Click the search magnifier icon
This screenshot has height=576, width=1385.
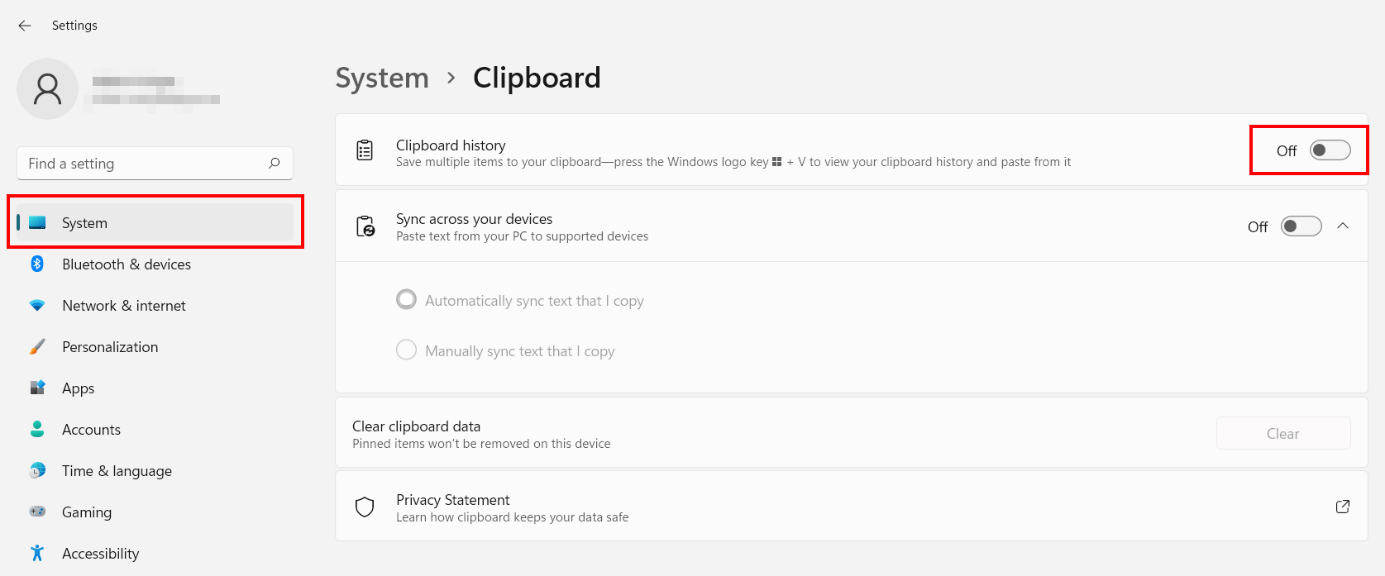(x=274, y=163)
